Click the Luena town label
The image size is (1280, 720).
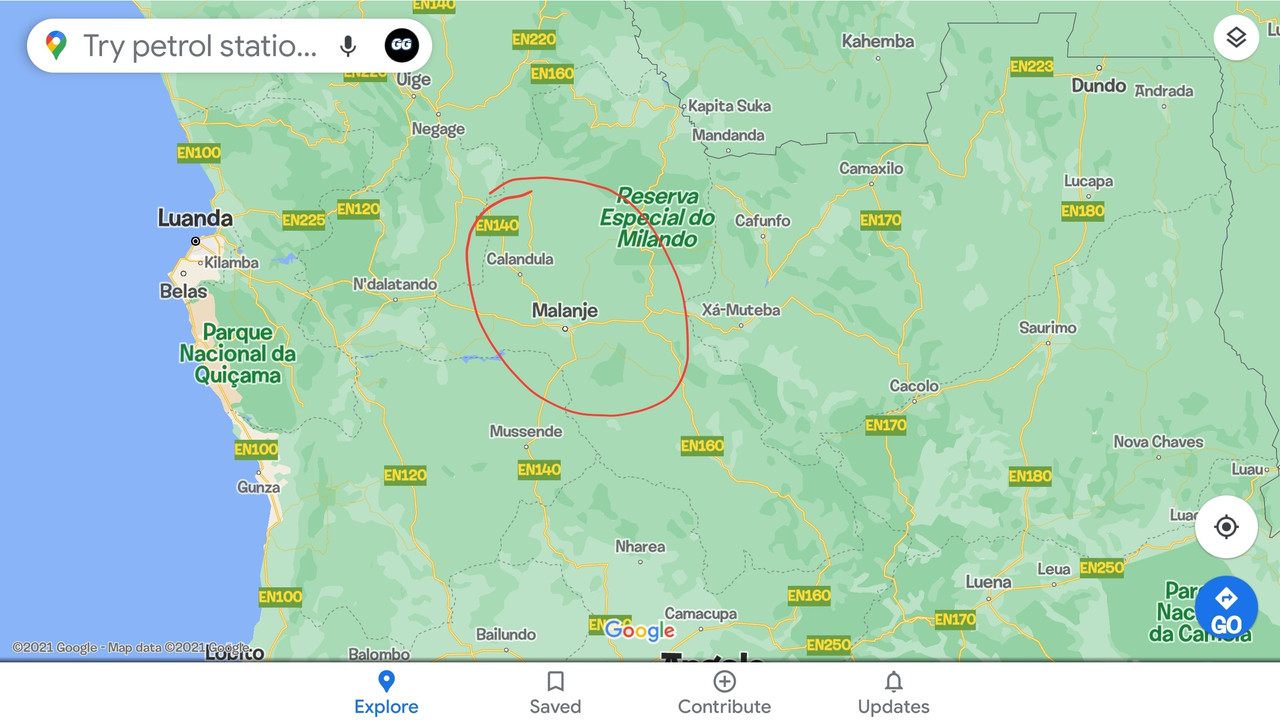point(988,582)
